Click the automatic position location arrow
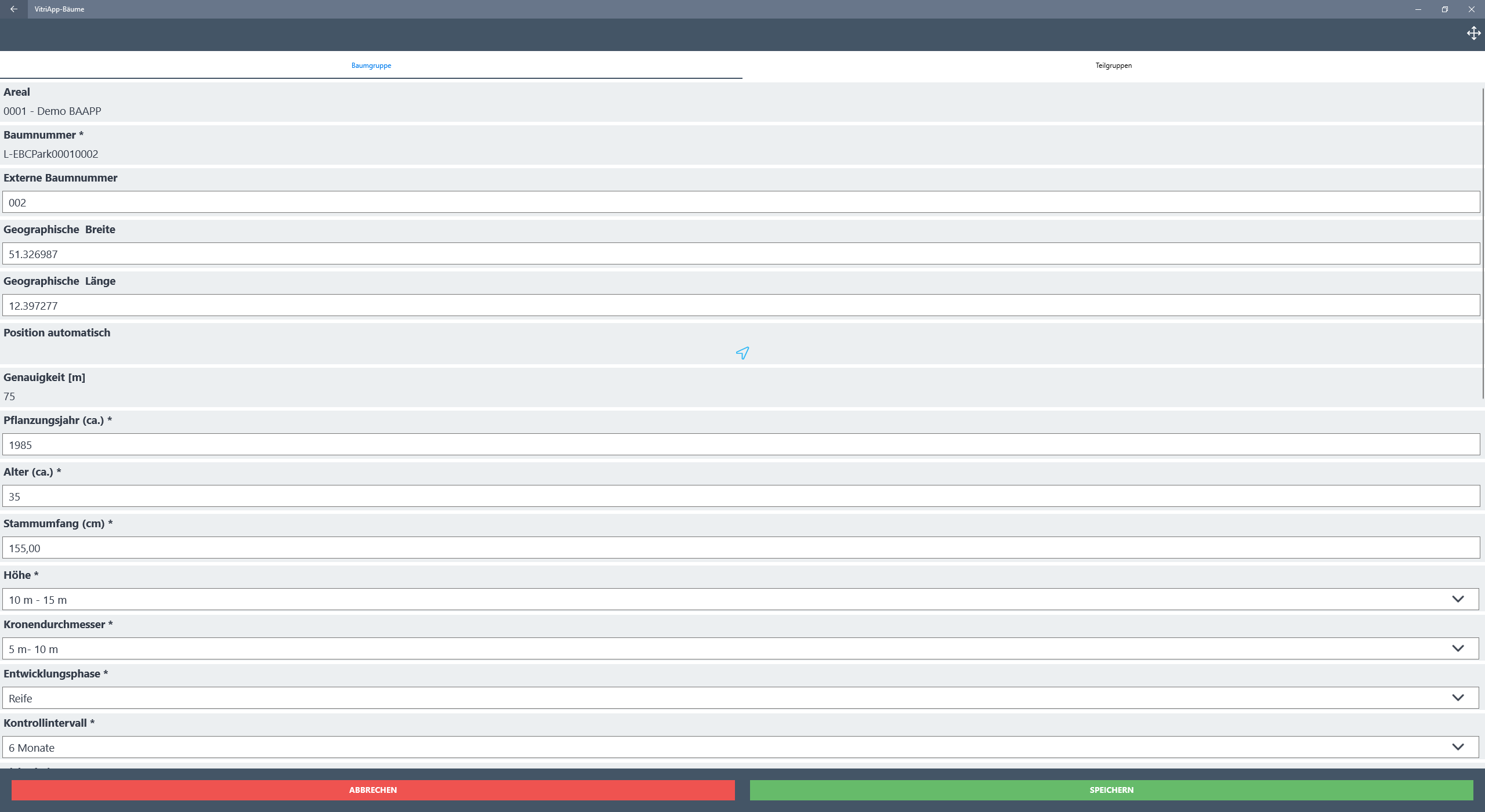This screenshot has height=812, width=1485. [x=742, y=353]
